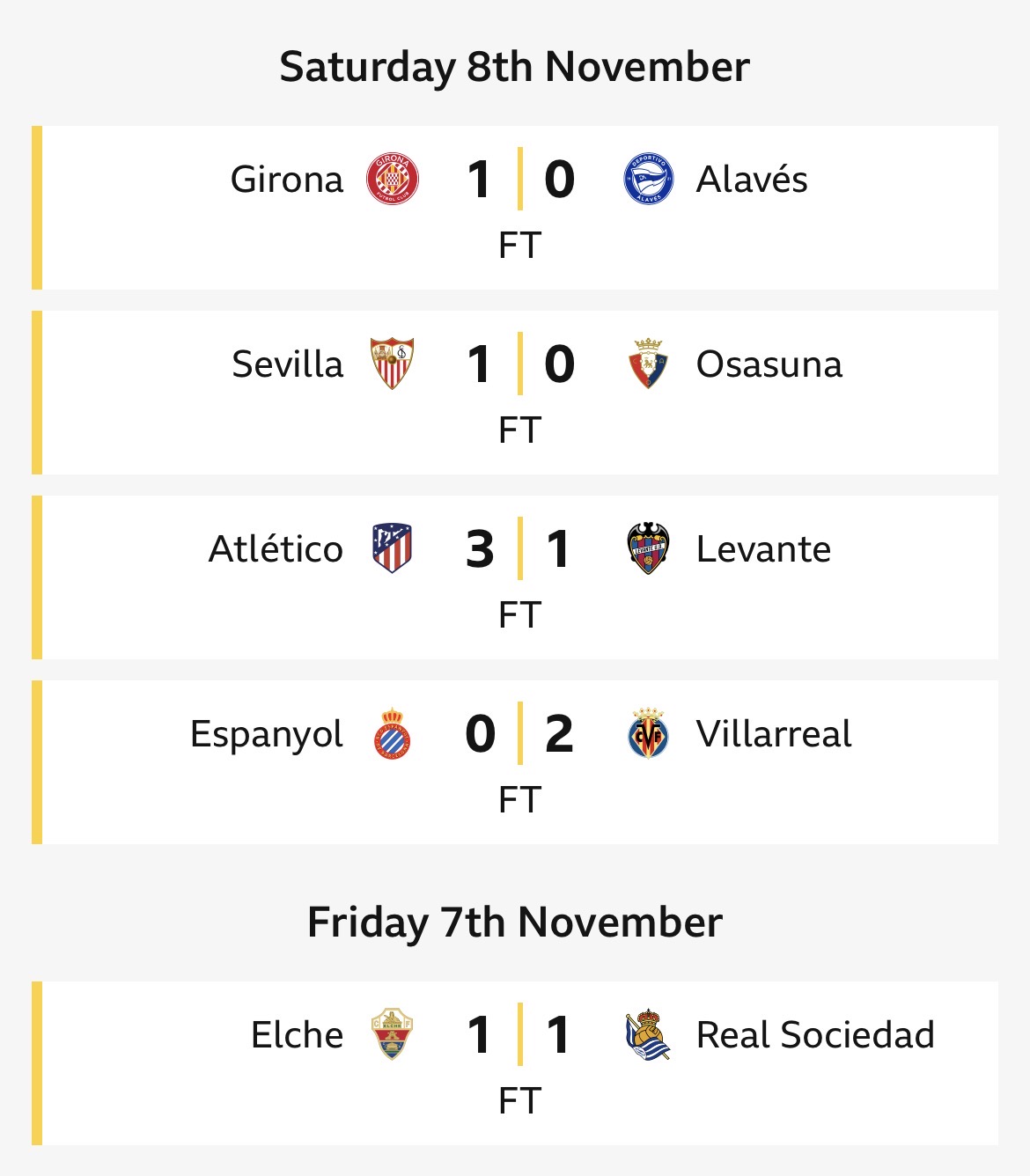Select the Levante club crest
The image size is (1030, 1176).
tap(649, 548)
